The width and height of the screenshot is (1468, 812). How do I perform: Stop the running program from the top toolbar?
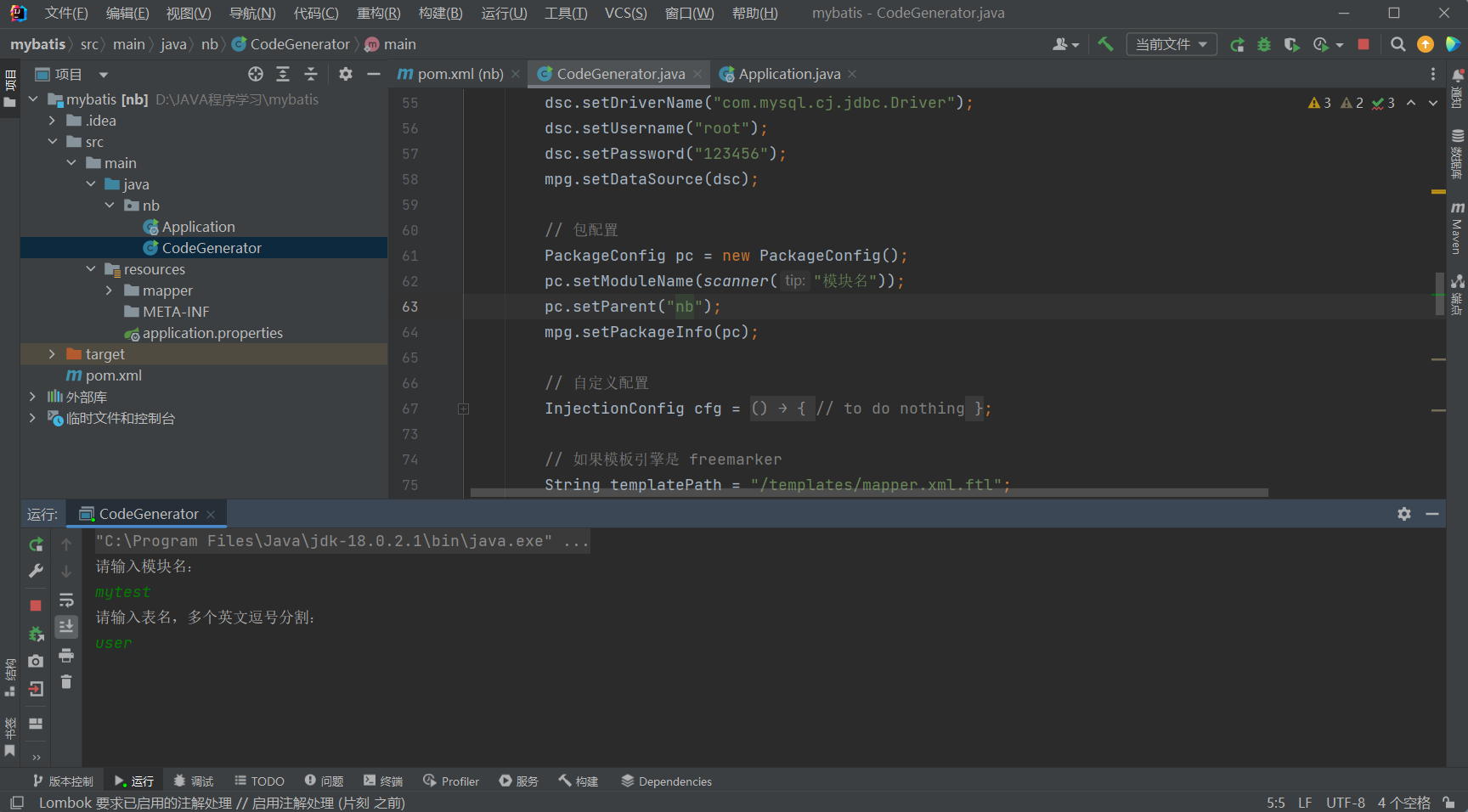[x=1364, y=44]
